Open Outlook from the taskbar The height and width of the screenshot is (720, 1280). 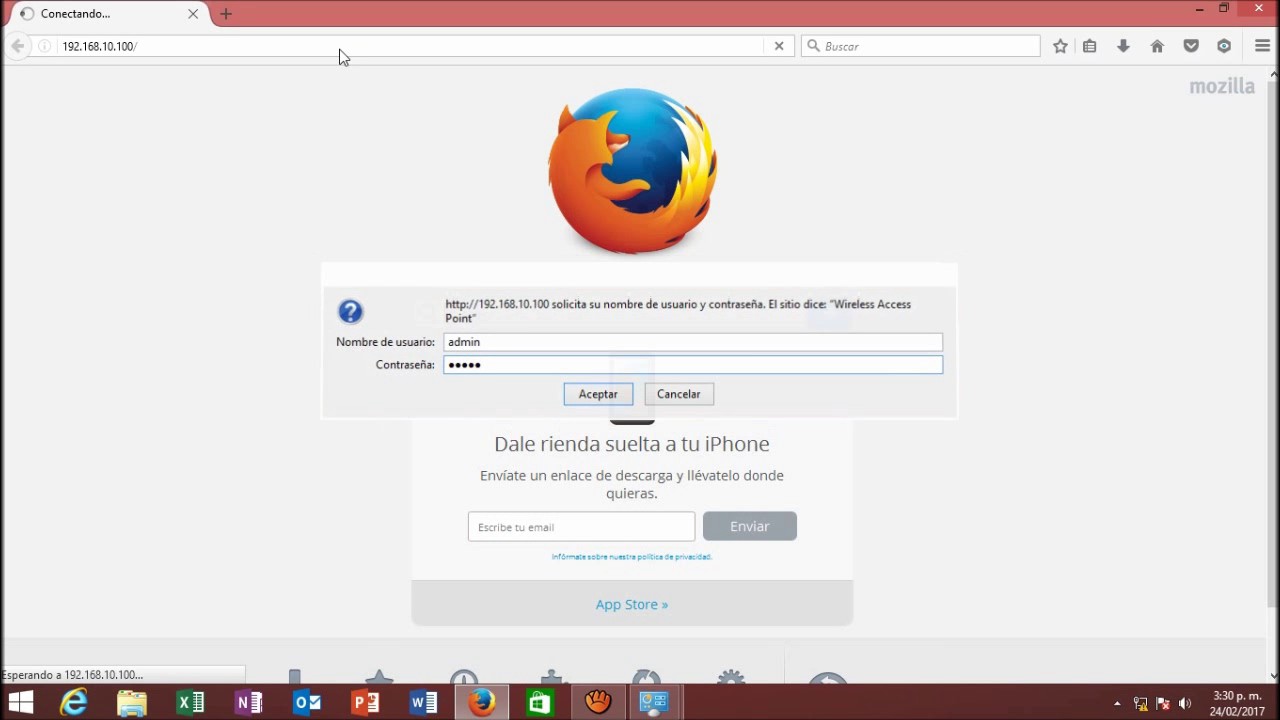click(307, 703)
